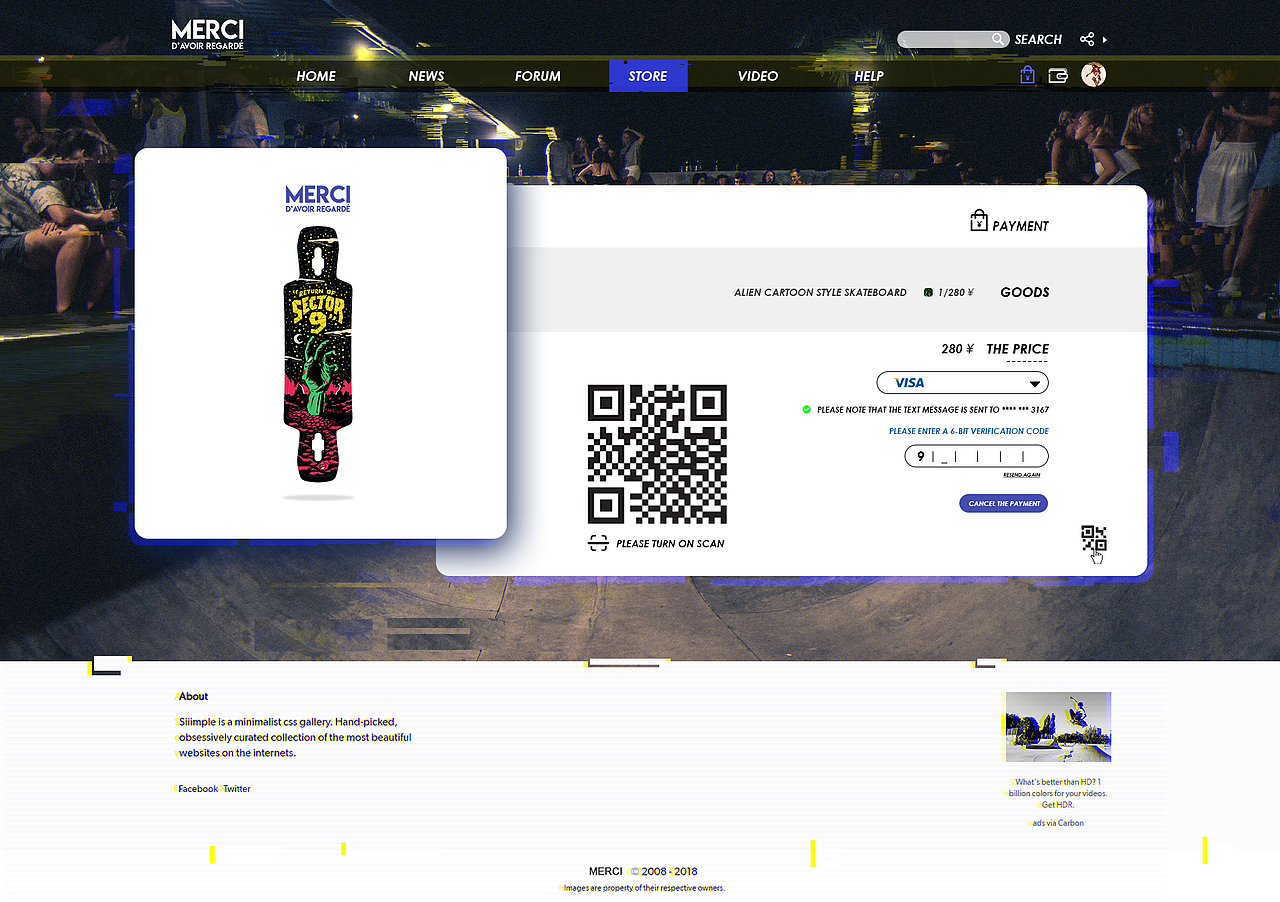The image size is (1280, 902).
Task: Open the HELP menu item
Action: click(x=869, y=76)
